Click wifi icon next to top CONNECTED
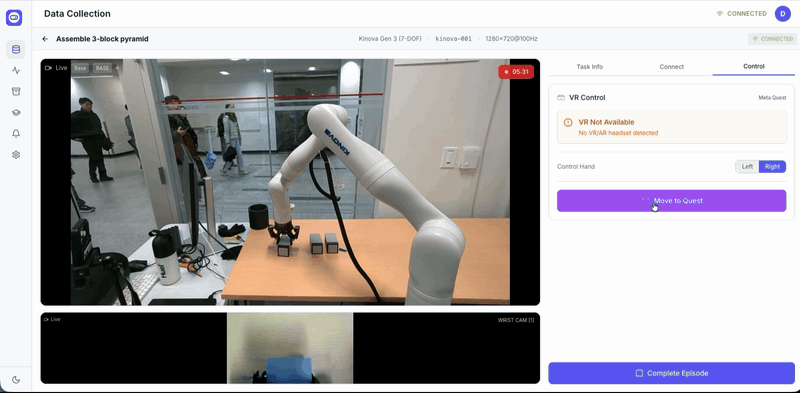The image size is (800, 393). (x=719, y=14)
